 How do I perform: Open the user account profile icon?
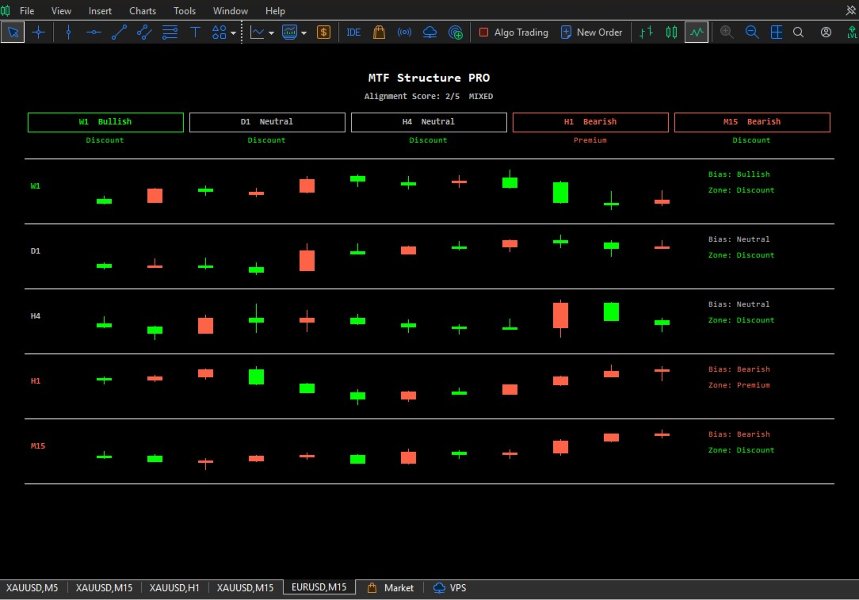(826, 32)
